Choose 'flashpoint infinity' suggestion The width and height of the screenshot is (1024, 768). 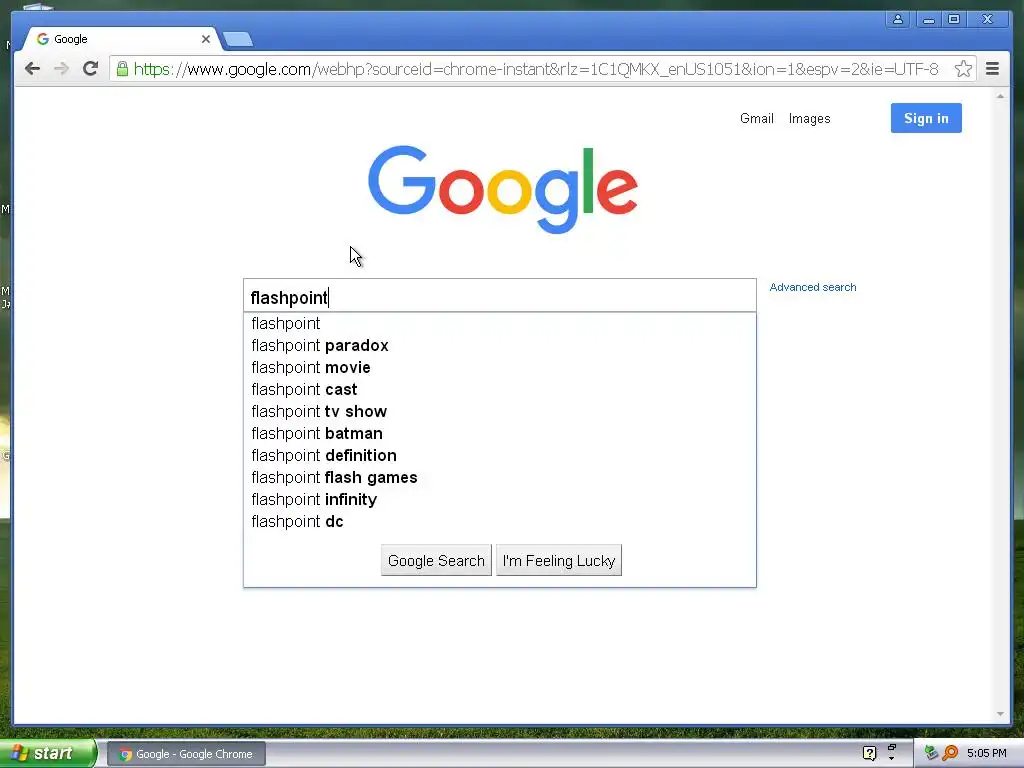(x=500, y=500)
